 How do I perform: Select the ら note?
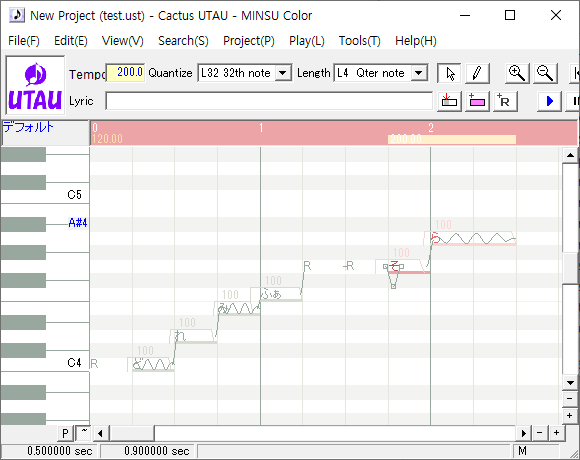tap(473, 239)
